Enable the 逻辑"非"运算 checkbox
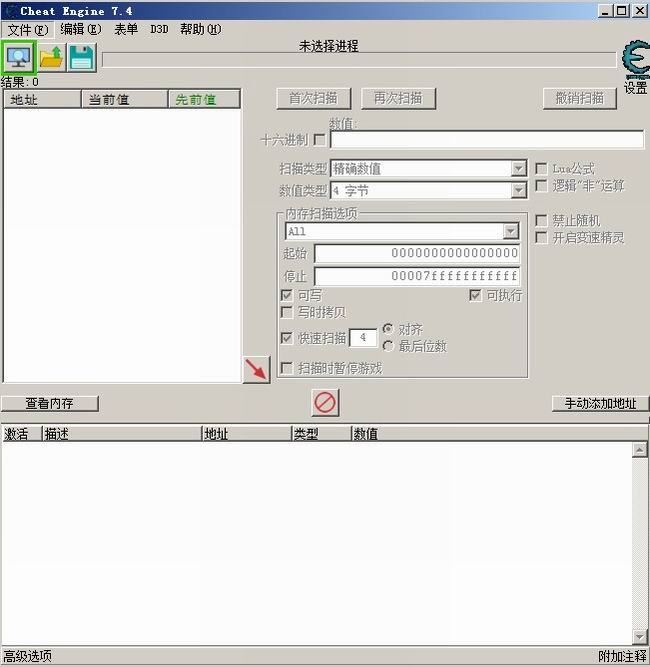650x667 pixels. (541, 185)
